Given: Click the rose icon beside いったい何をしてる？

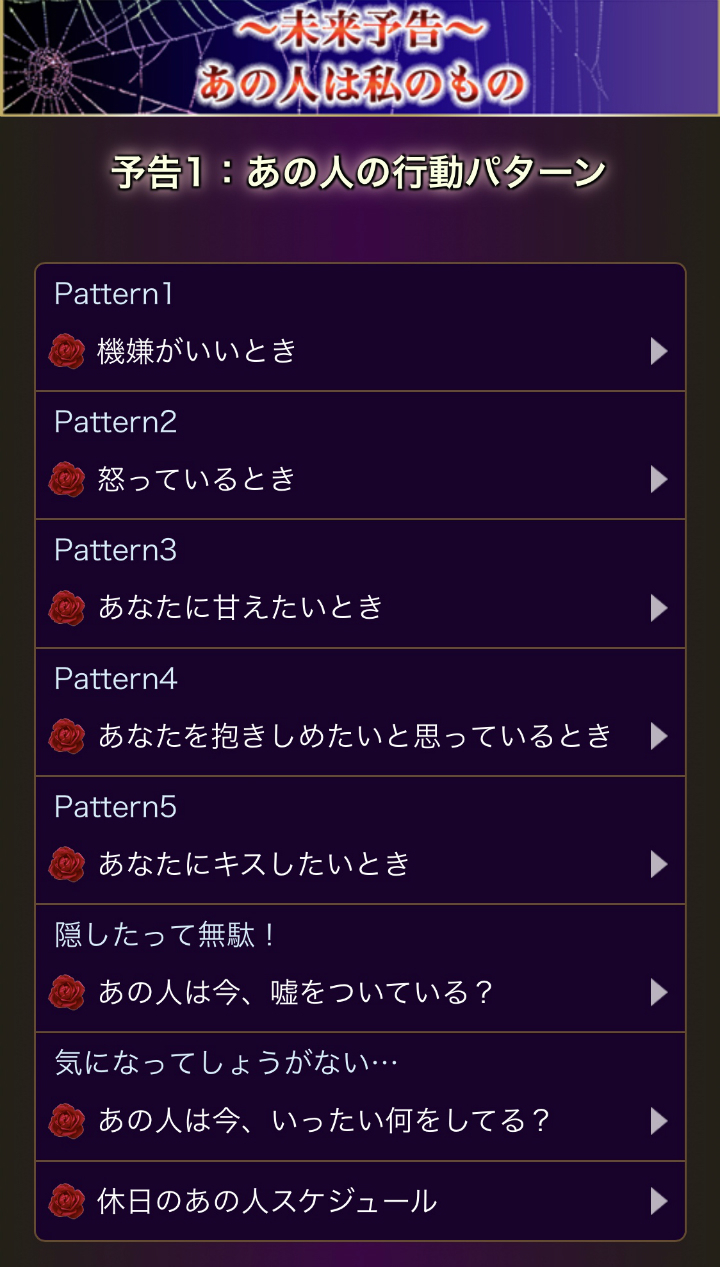Looking at the screenshot, I should tap(67, 1120).
